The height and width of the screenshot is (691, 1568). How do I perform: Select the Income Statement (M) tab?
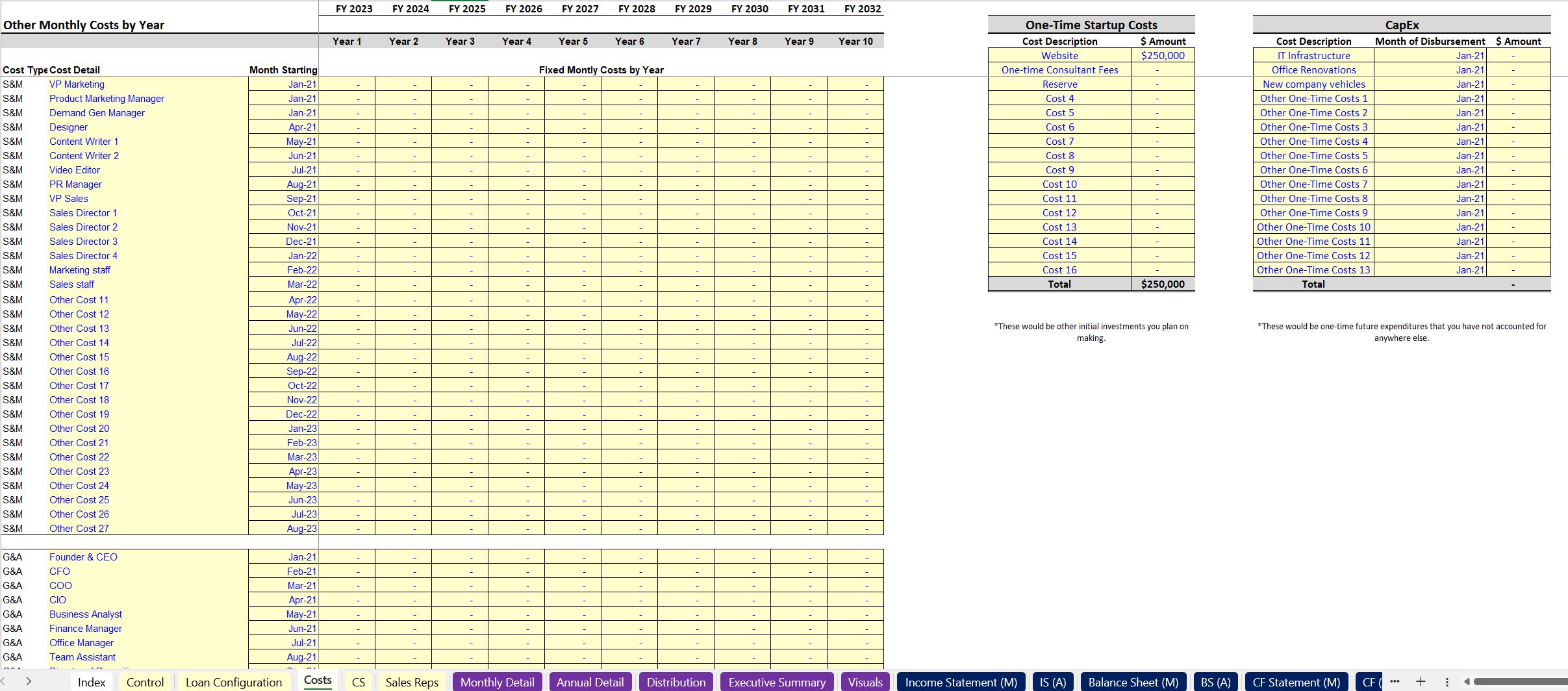pyautogui.click(x=961, y=682)
